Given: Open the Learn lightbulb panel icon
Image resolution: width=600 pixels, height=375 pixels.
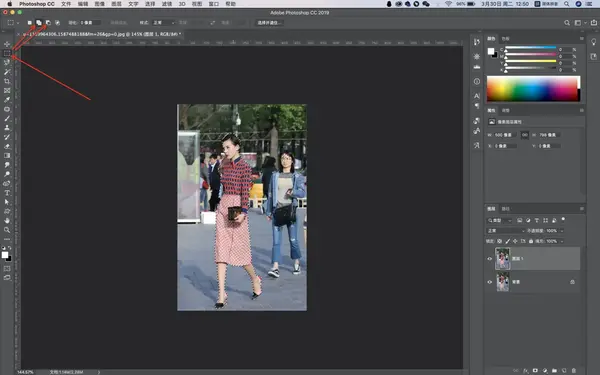Looking at the screenshot, I should 593,42.
